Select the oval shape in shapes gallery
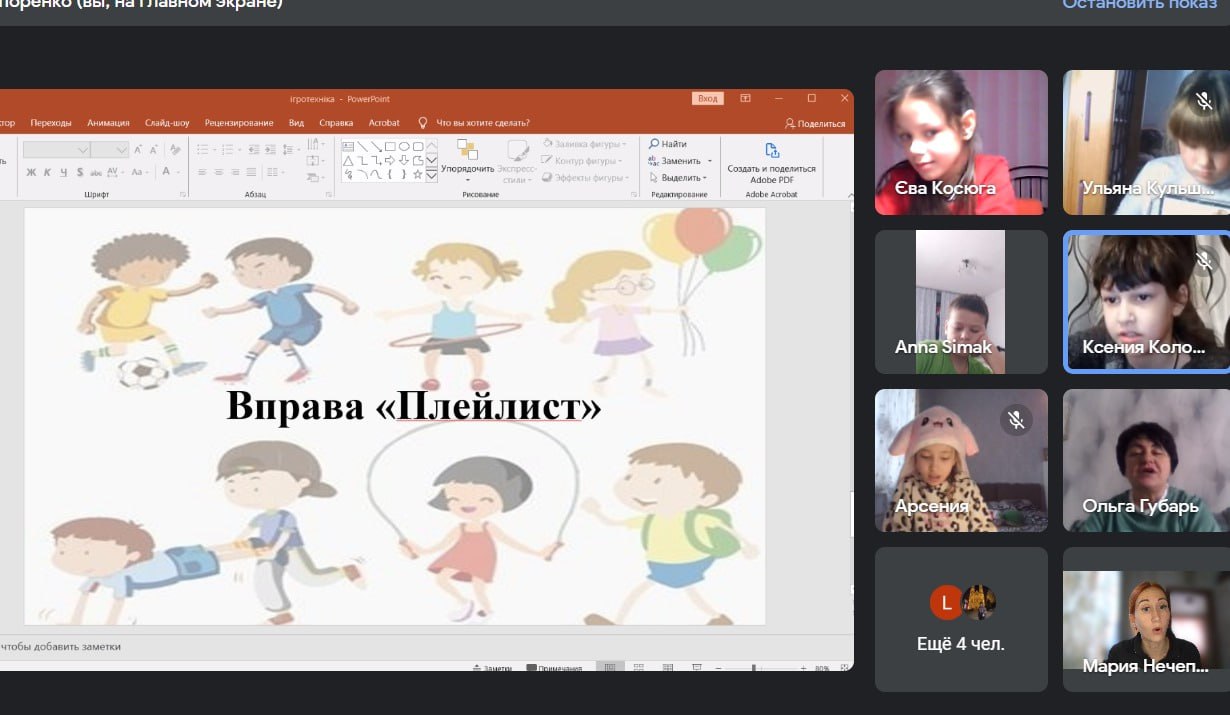This screenshot has width=1230, height=715. click(404, 146)
